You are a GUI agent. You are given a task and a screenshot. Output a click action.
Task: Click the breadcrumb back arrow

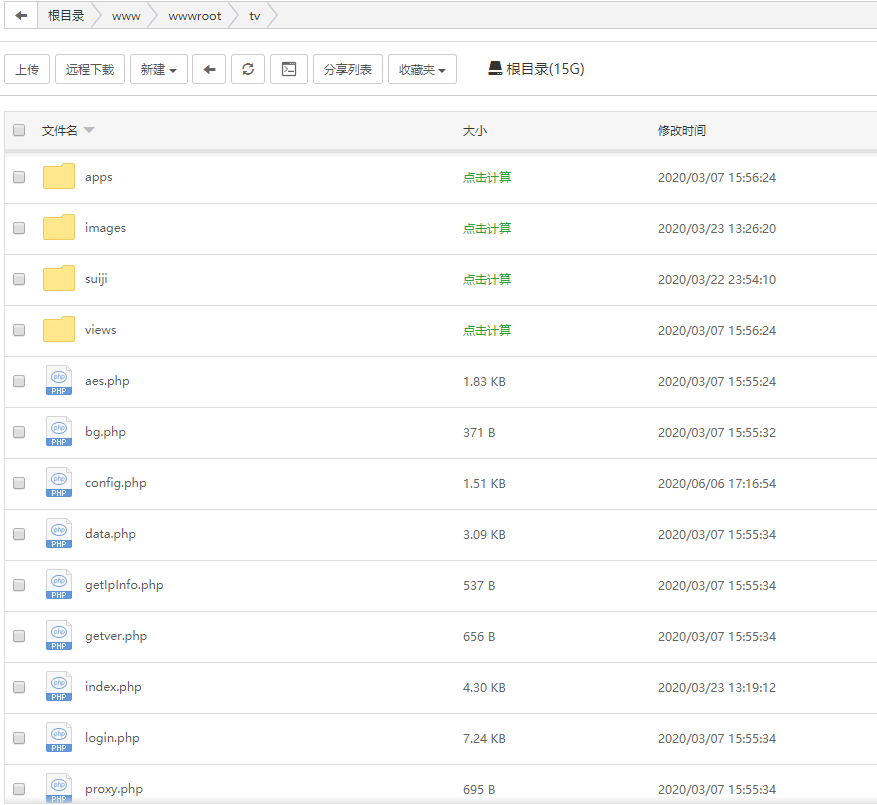tap(21, 16)
